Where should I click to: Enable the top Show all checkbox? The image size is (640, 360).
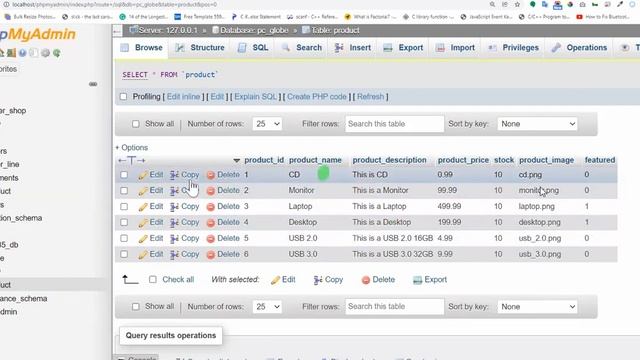[136, 124]
